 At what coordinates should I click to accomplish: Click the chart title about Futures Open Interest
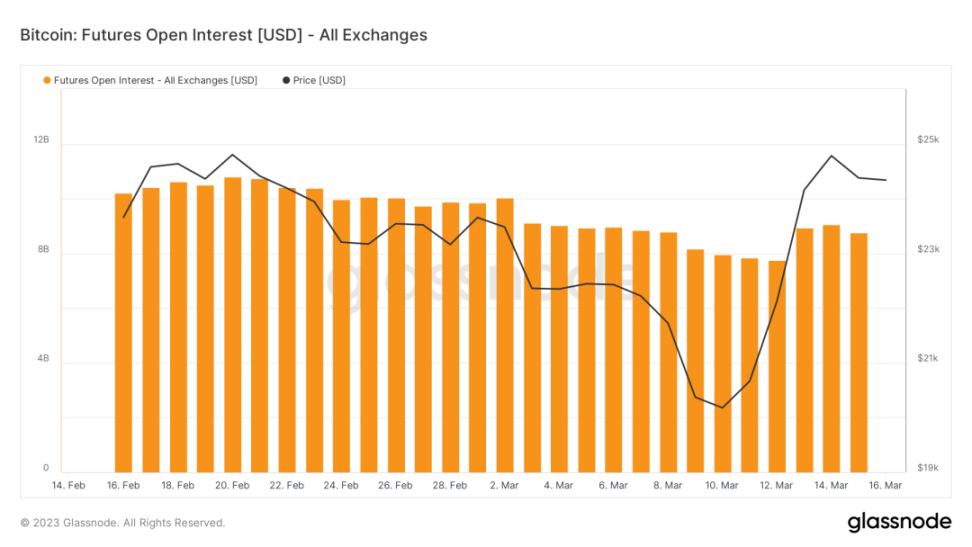click(223, 35)
